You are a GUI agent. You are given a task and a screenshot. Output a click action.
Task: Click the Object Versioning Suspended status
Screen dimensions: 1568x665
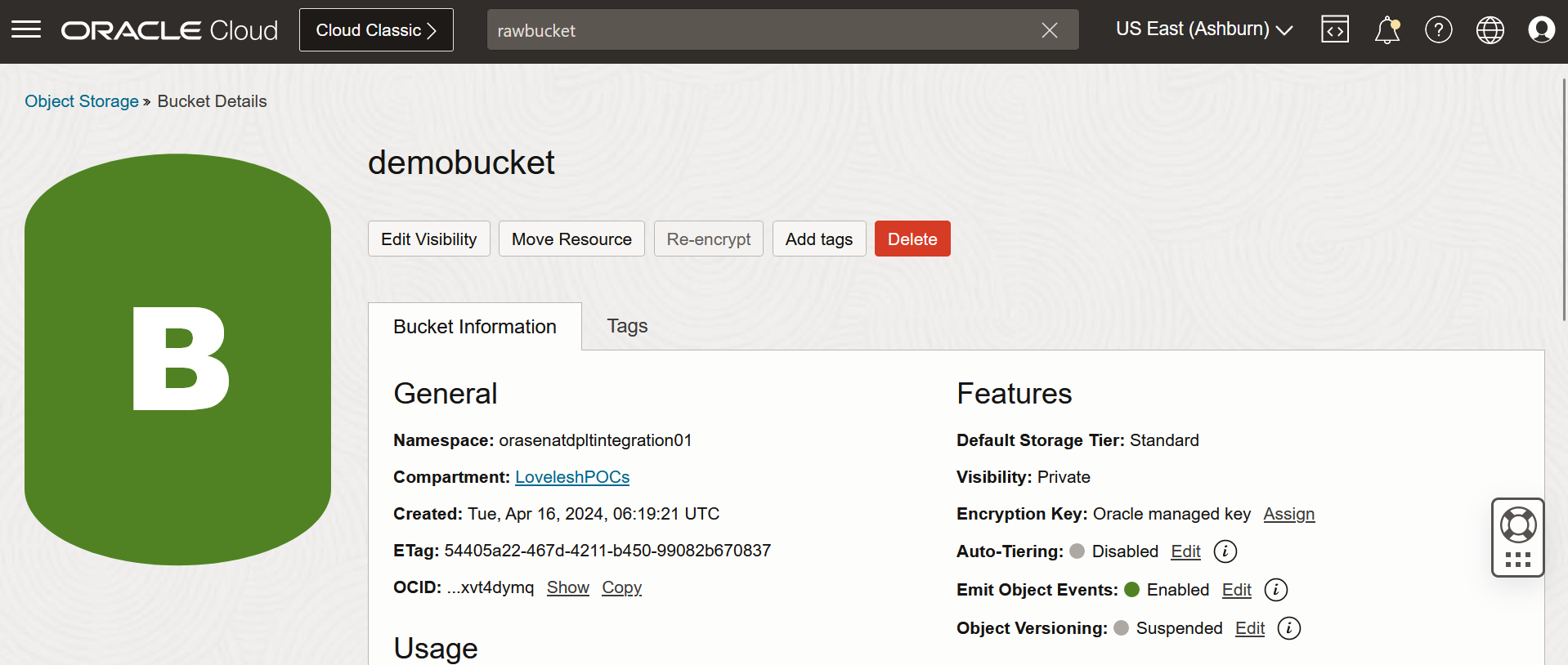click(x=1168, y=628)
